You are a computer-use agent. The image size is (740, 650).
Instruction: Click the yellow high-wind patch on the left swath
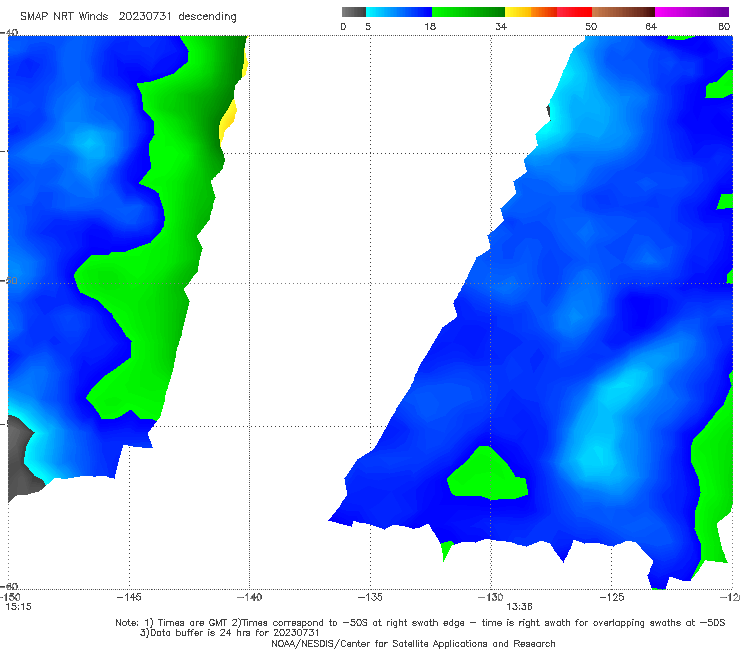pos(228,123)
